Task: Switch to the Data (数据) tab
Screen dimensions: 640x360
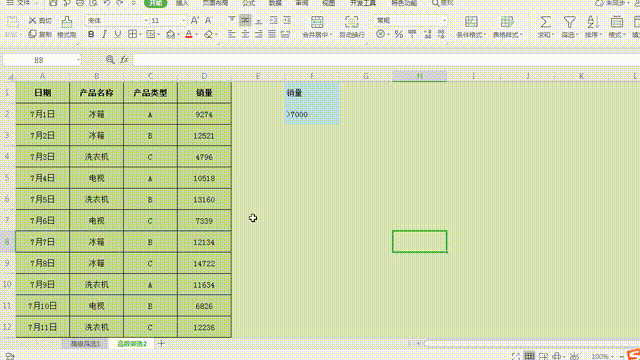Action: 275,3
